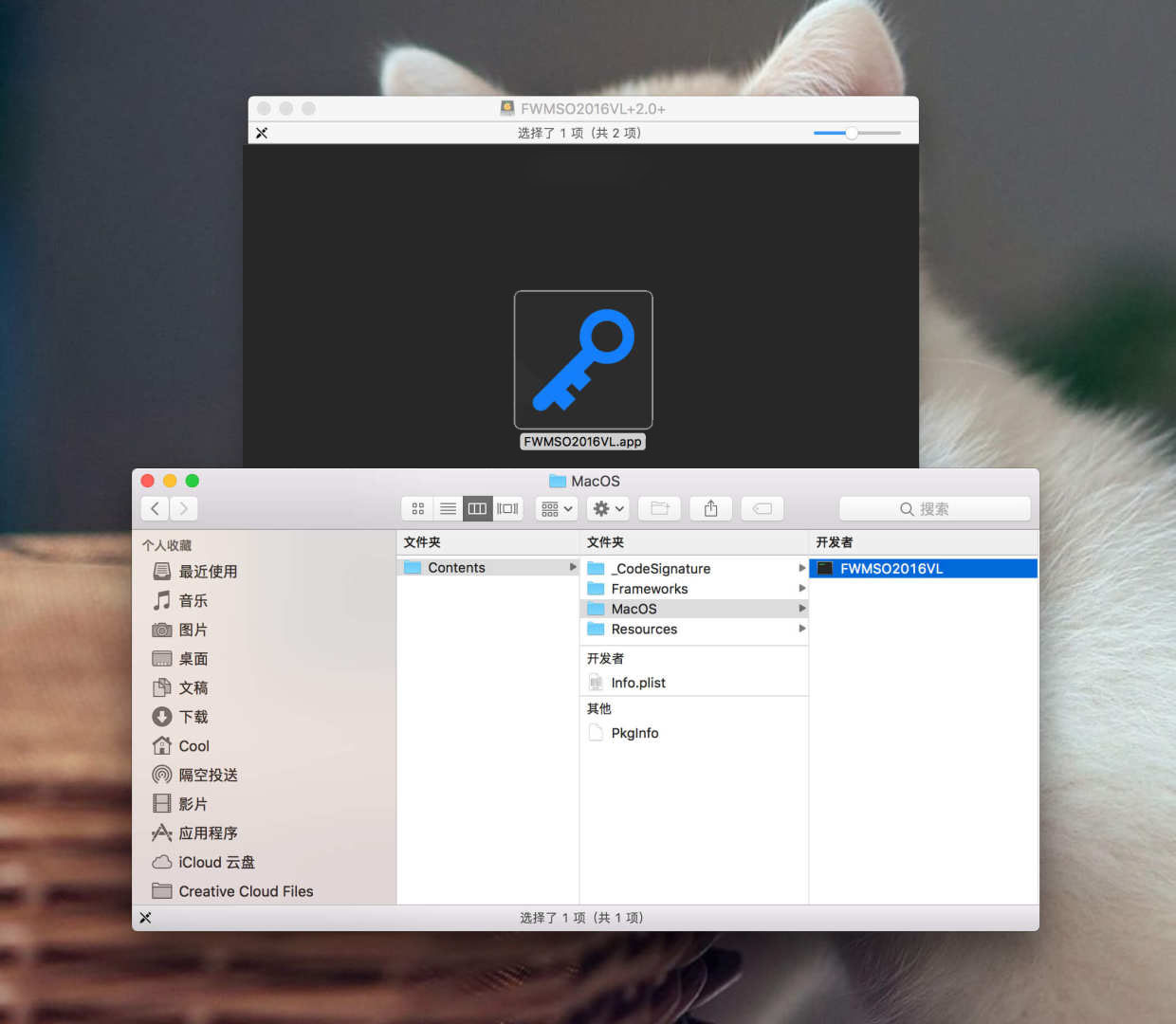Image resolution: width=1176 pixels, height=1024 pixels.
Task: Click the 搜索 search field
Action: pos(935,508)
